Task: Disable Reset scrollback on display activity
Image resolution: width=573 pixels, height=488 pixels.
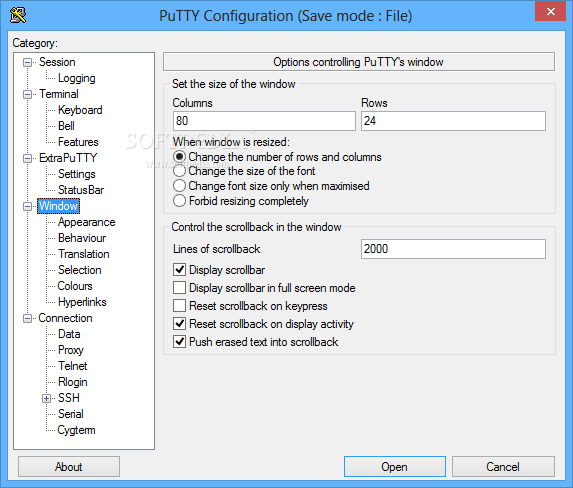Action: coord(179,324)
